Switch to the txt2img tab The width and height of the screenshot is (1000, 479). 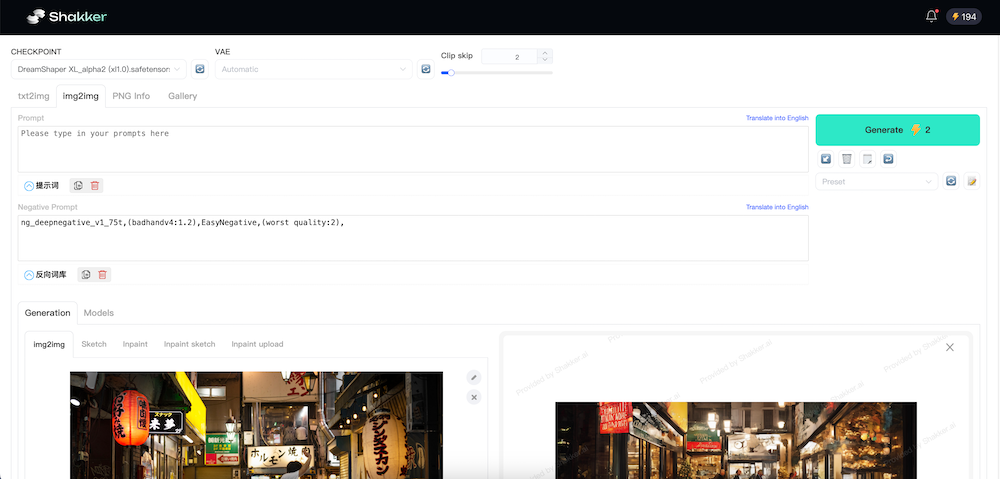click(34, 96)
